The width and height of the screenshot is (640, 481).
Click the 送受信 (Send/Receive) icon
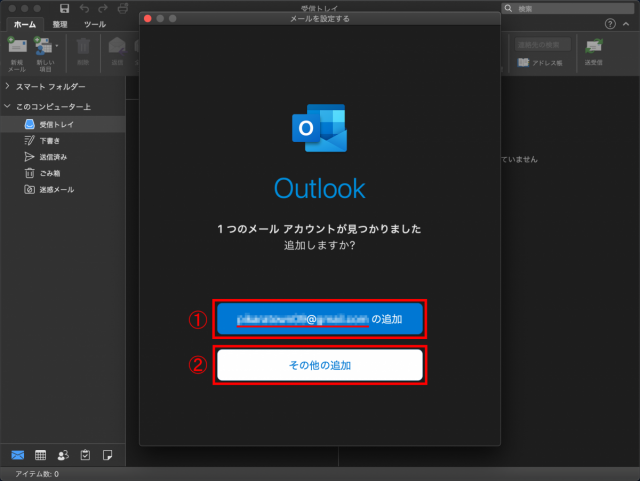tap(594, 46)
